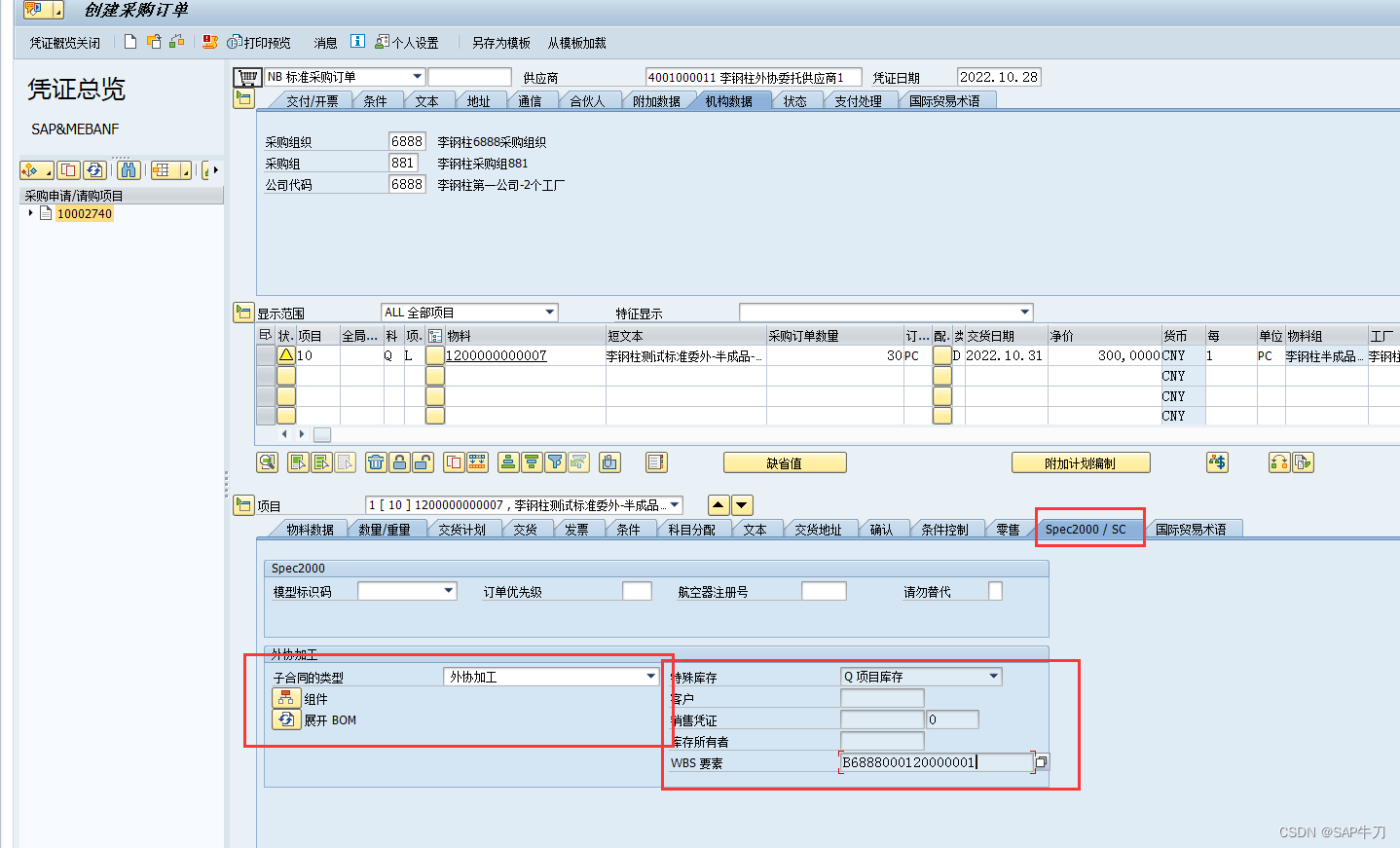1400x848 pixels.
Task: Select the row selector for item 10
Action: (265, 355)
